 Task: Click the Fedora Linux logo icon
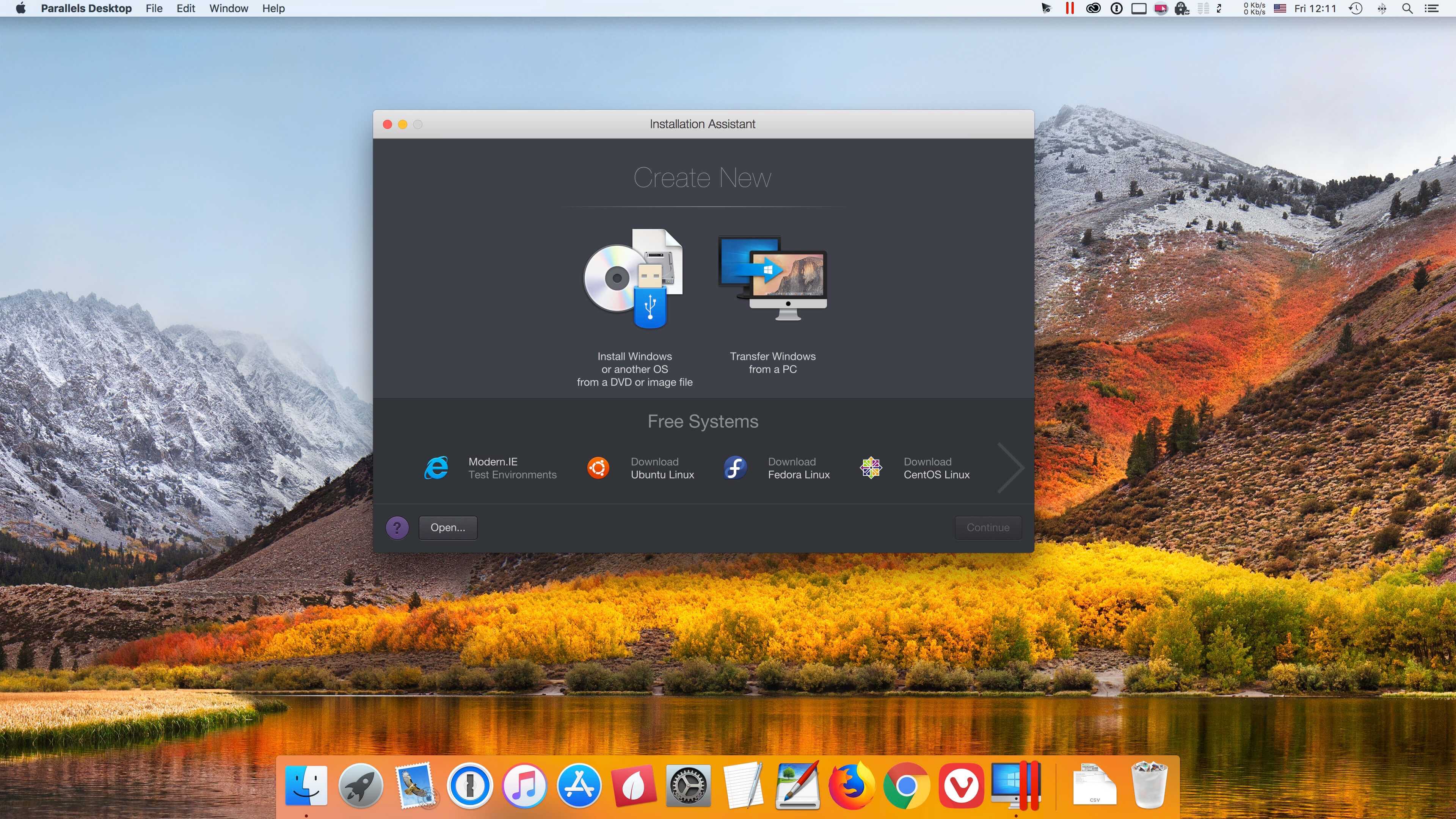click(x=735, y=468)
